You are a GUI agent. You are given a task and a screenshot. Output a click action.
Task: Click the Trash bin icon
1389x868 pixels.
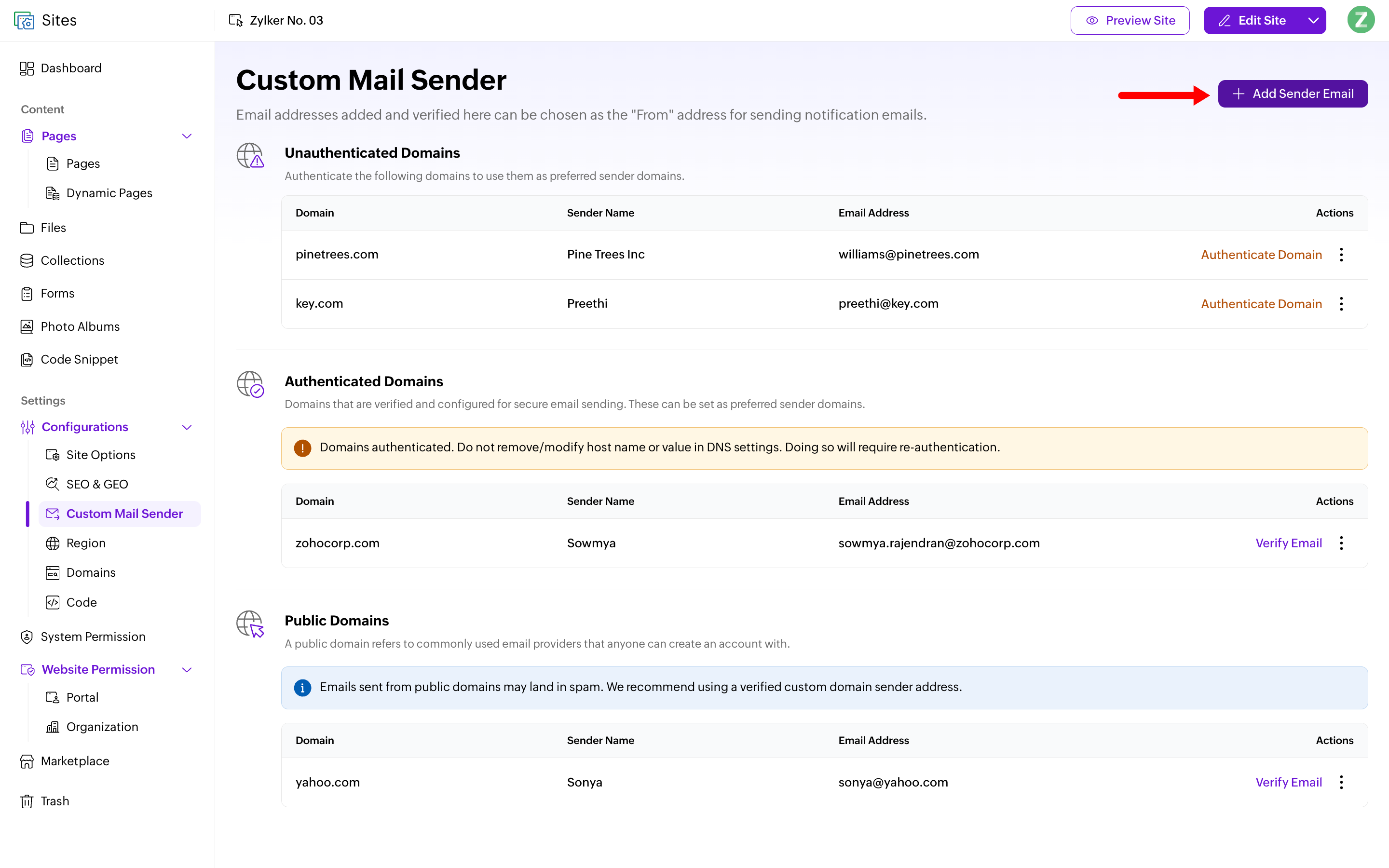pyautogui.click(x=27, y=801)
